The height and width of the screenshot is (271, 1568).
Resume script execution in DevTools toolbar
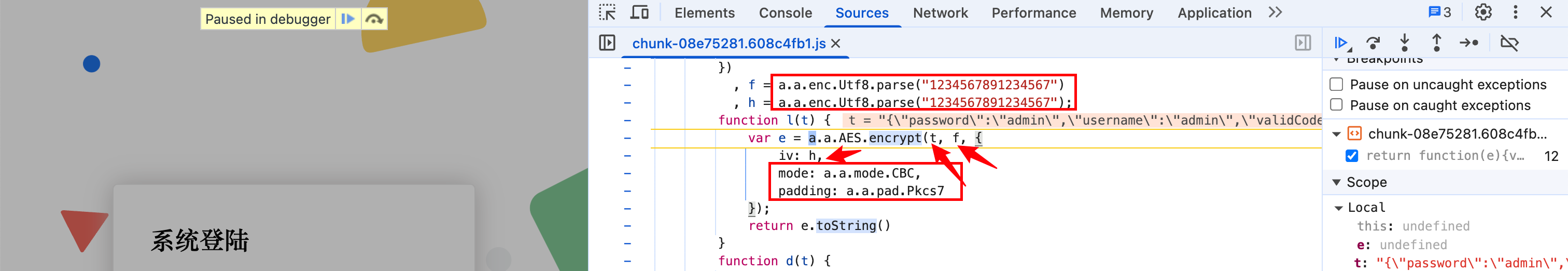1342,43
